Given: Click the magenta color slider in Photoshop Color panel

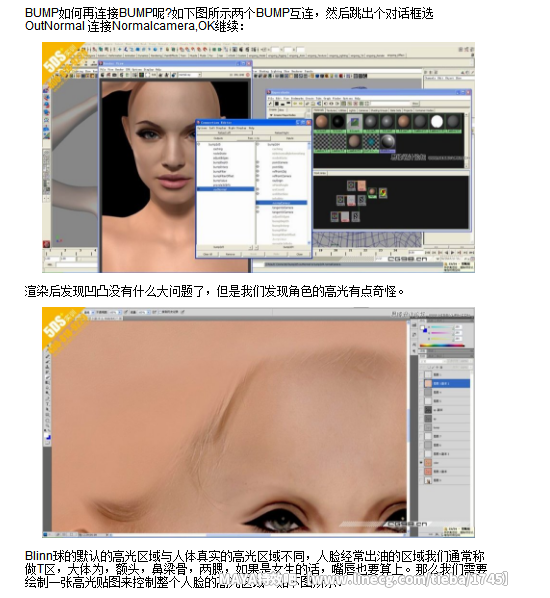Looking at the screenshot, I should pos(441,333).
